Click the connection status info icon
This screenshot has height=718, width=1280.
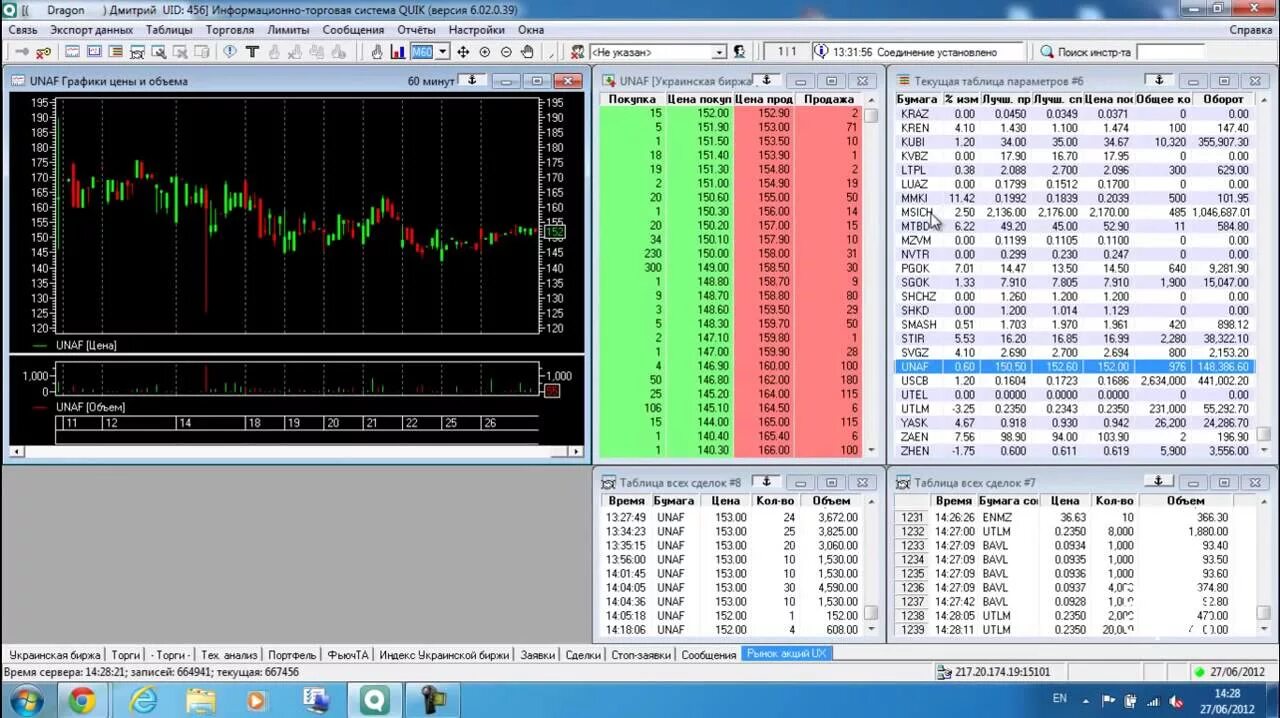(821, 52)
